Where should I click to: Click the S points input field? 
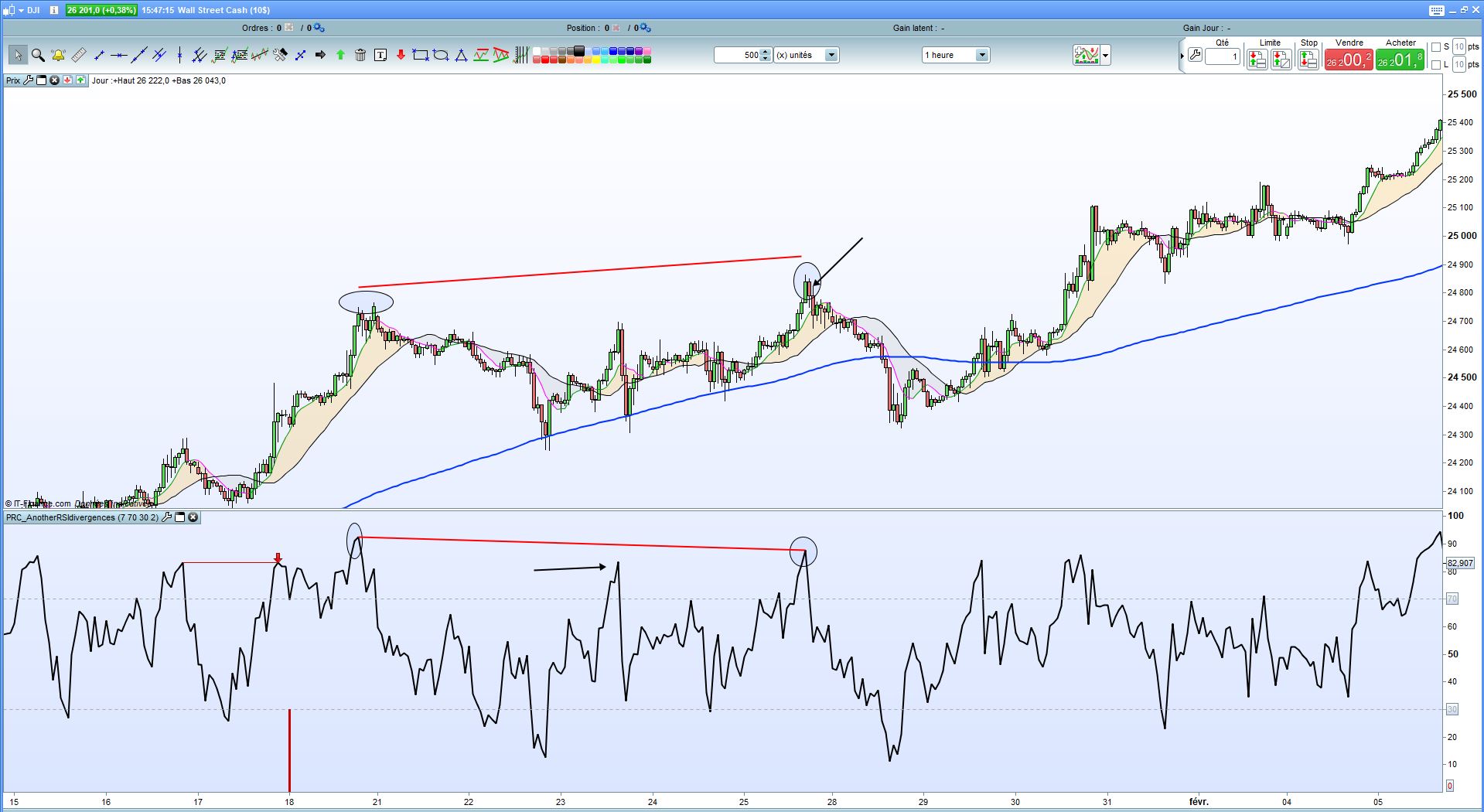coord(1459,47)
